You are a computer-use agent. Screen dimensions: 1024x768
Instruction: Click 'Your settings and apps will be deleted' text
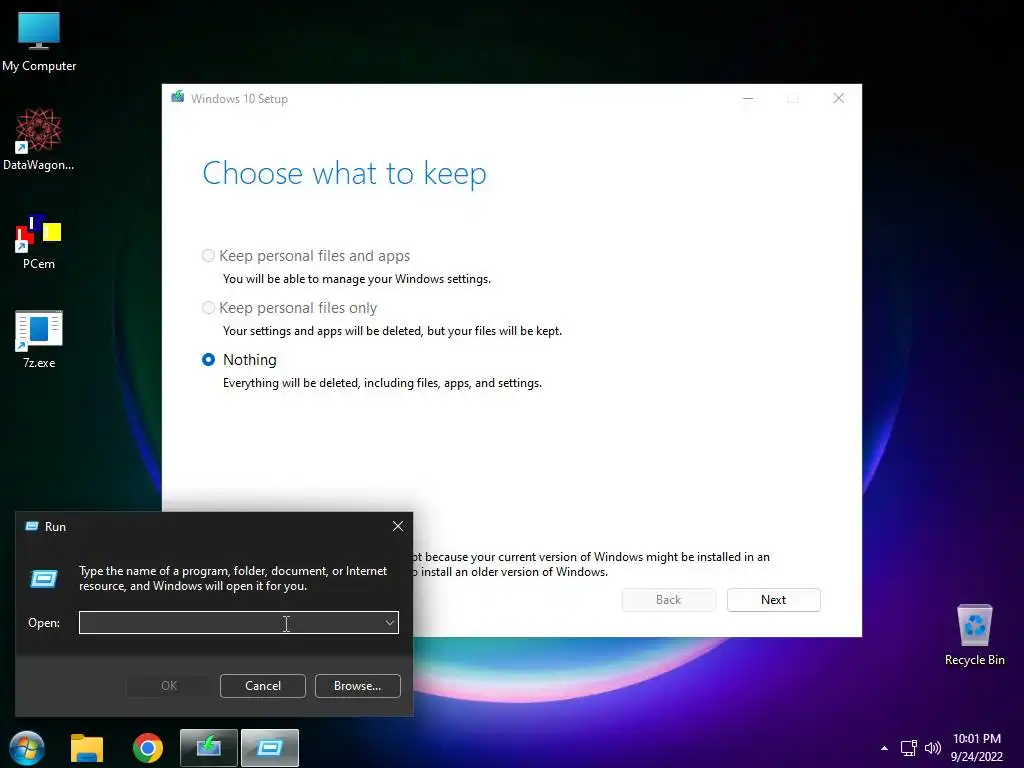[x=392, y=331]
